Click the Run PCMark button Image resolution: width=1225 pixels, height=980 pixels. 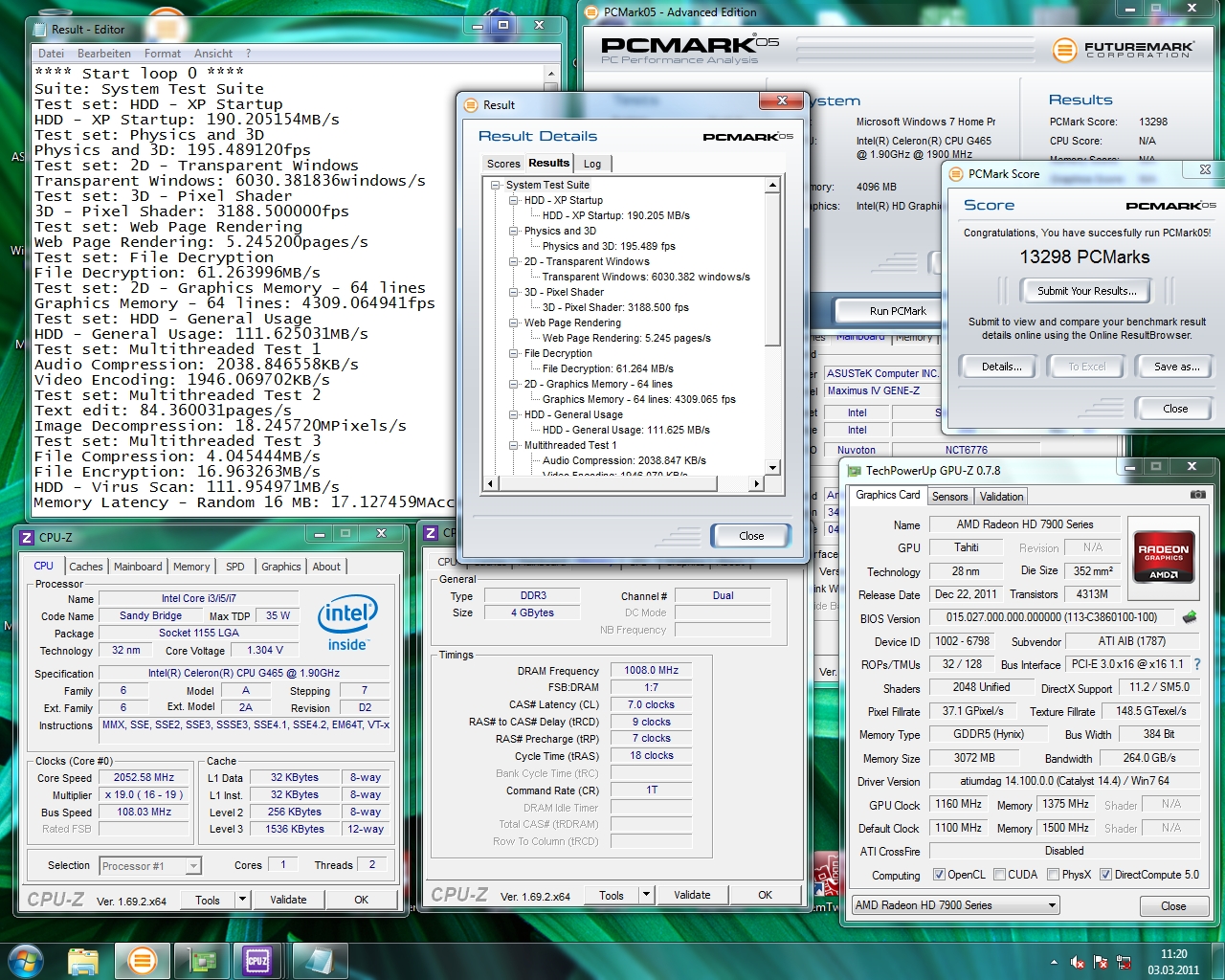point(897,311)
